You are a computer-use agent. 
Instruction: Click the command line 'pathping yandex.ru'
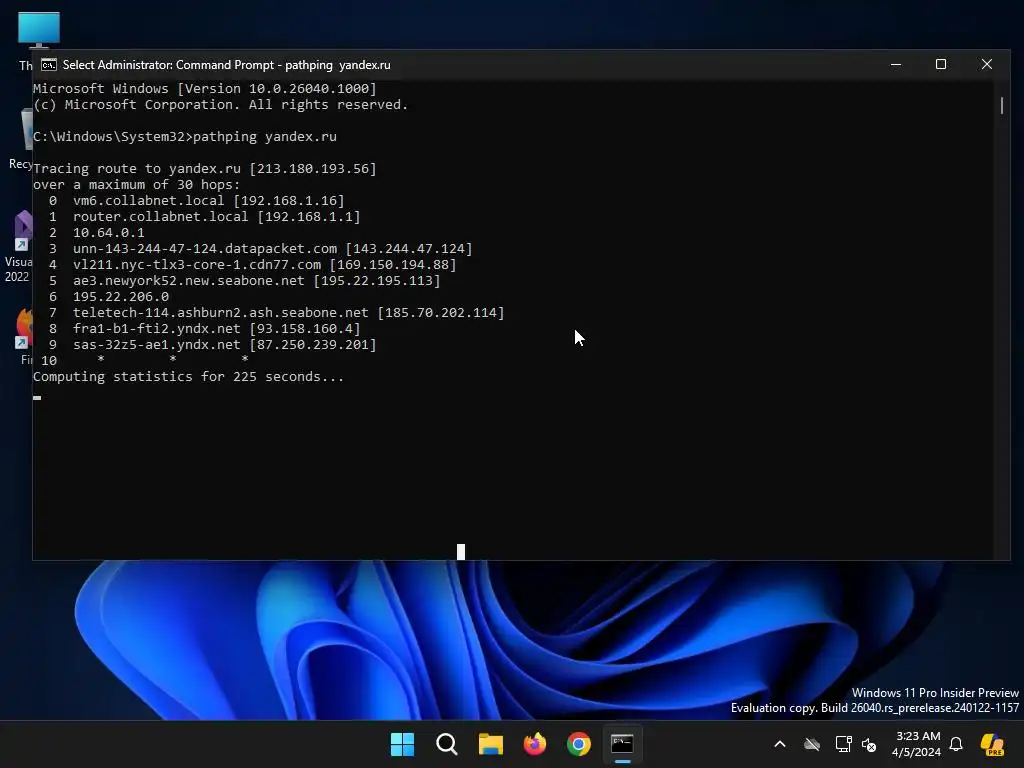tap(264, 136)
